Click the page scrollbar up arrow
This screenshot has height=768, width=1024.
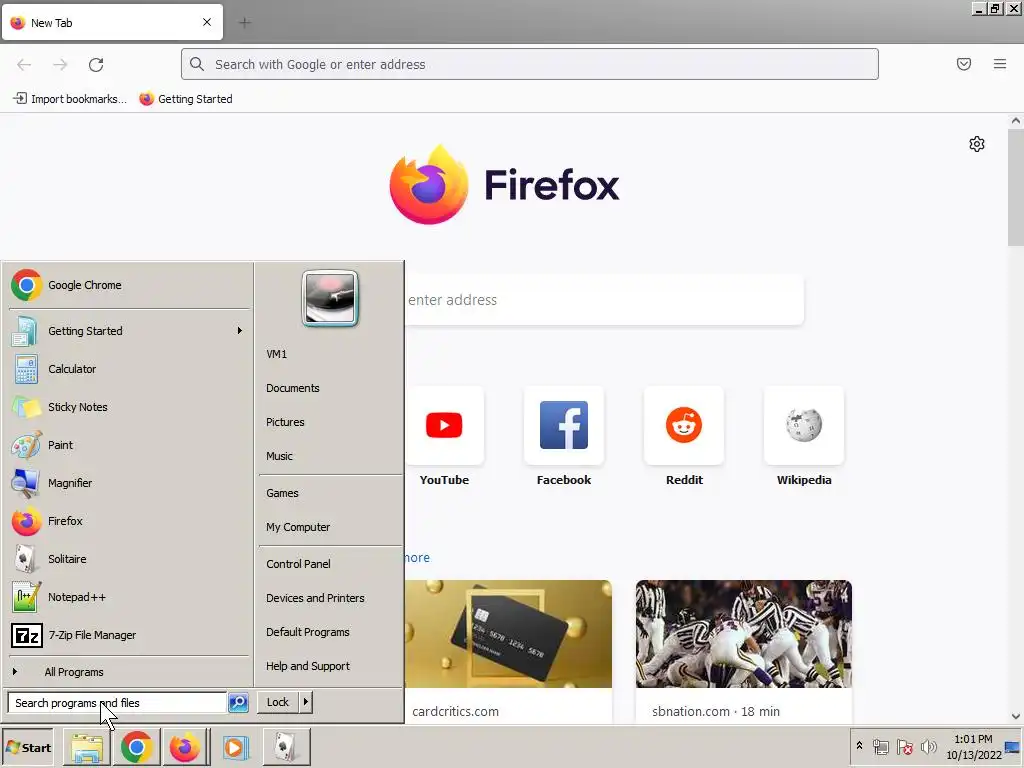click(1016, 120)
